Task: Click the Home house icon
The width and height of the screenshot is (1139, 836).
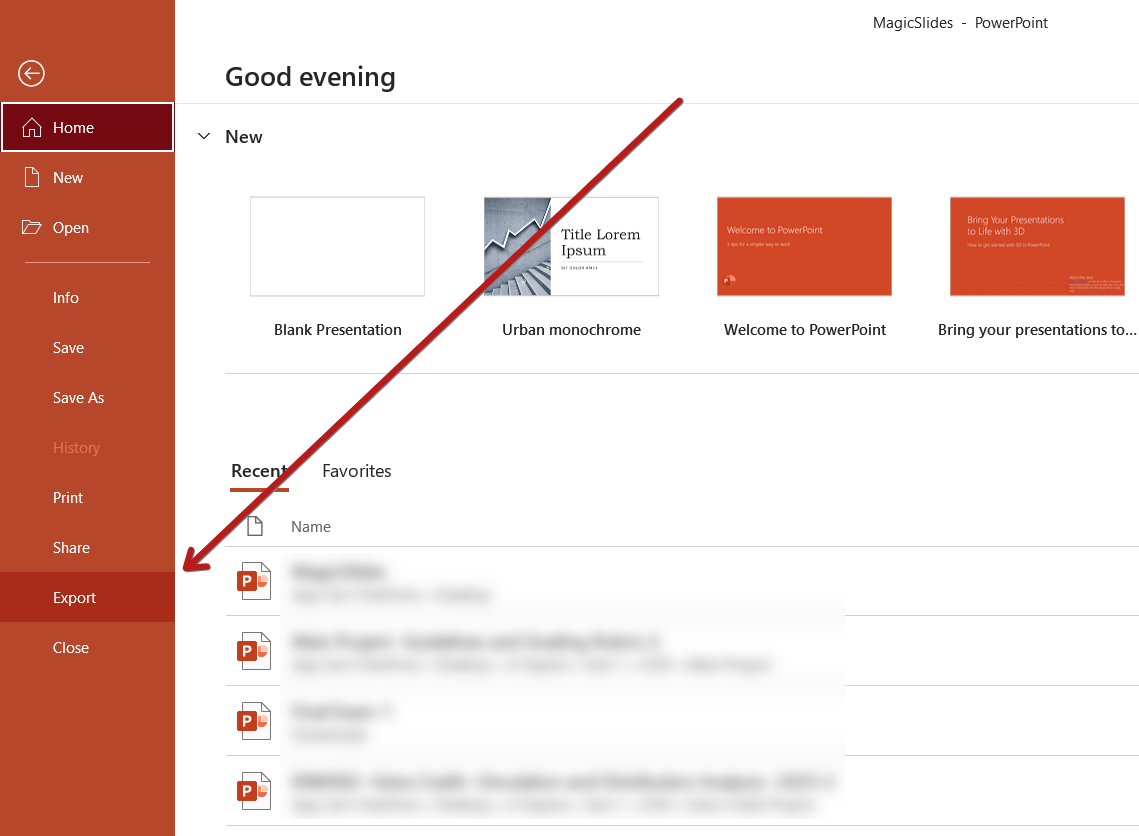Action: point(32,128)
